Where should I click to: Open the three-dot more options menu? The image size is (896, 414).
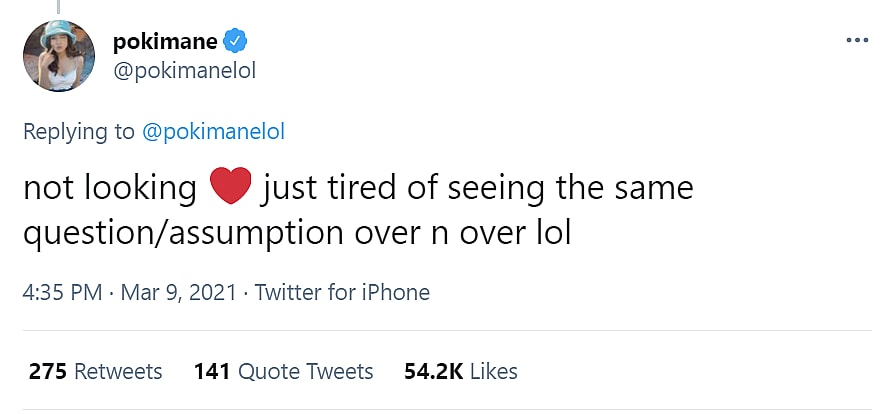coord(858,40)
